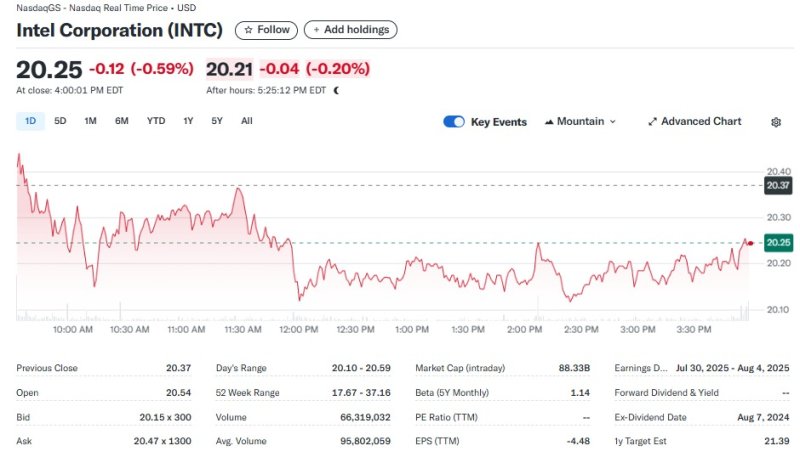Click the -0.12 (-0.59%) daily change
This screenshot has height=457, width=800.
pos(141,69)
